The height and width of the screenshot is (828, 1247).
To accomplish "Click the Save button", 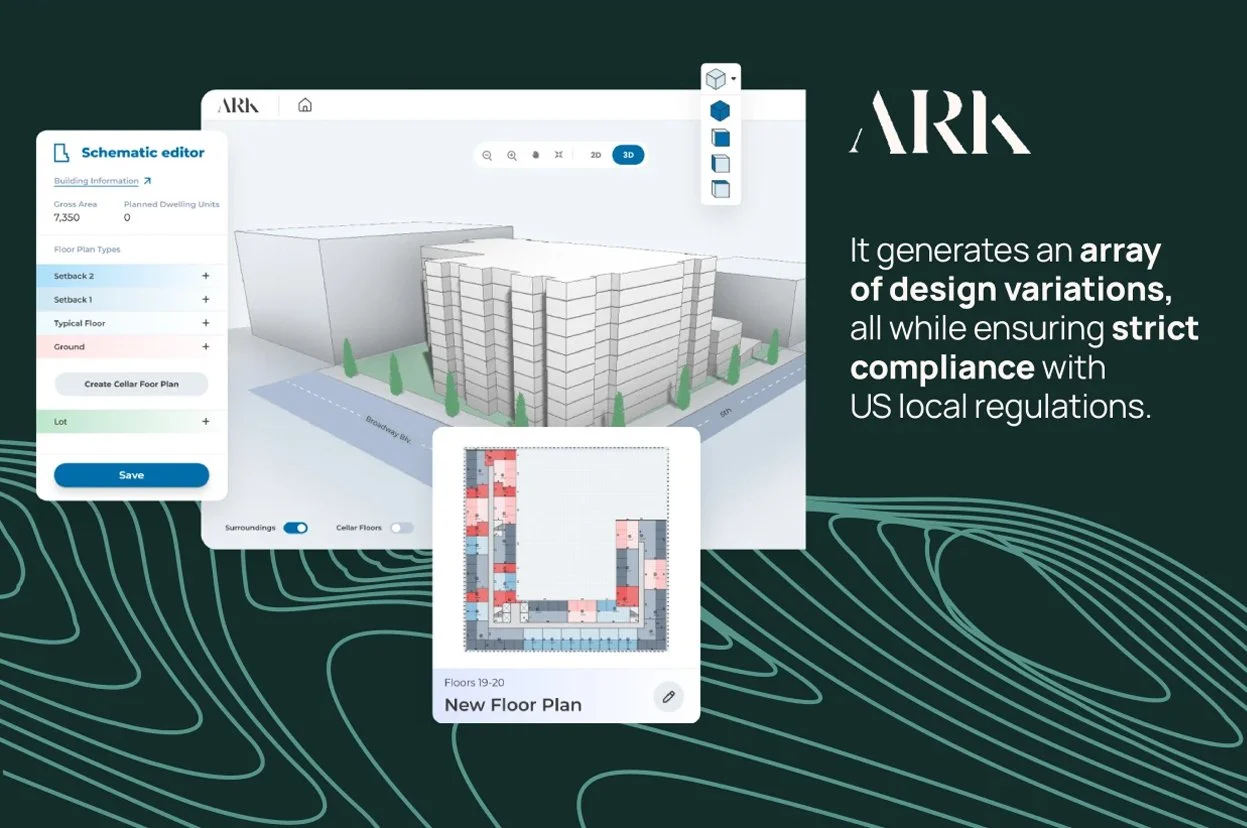I will click(131, 475).
